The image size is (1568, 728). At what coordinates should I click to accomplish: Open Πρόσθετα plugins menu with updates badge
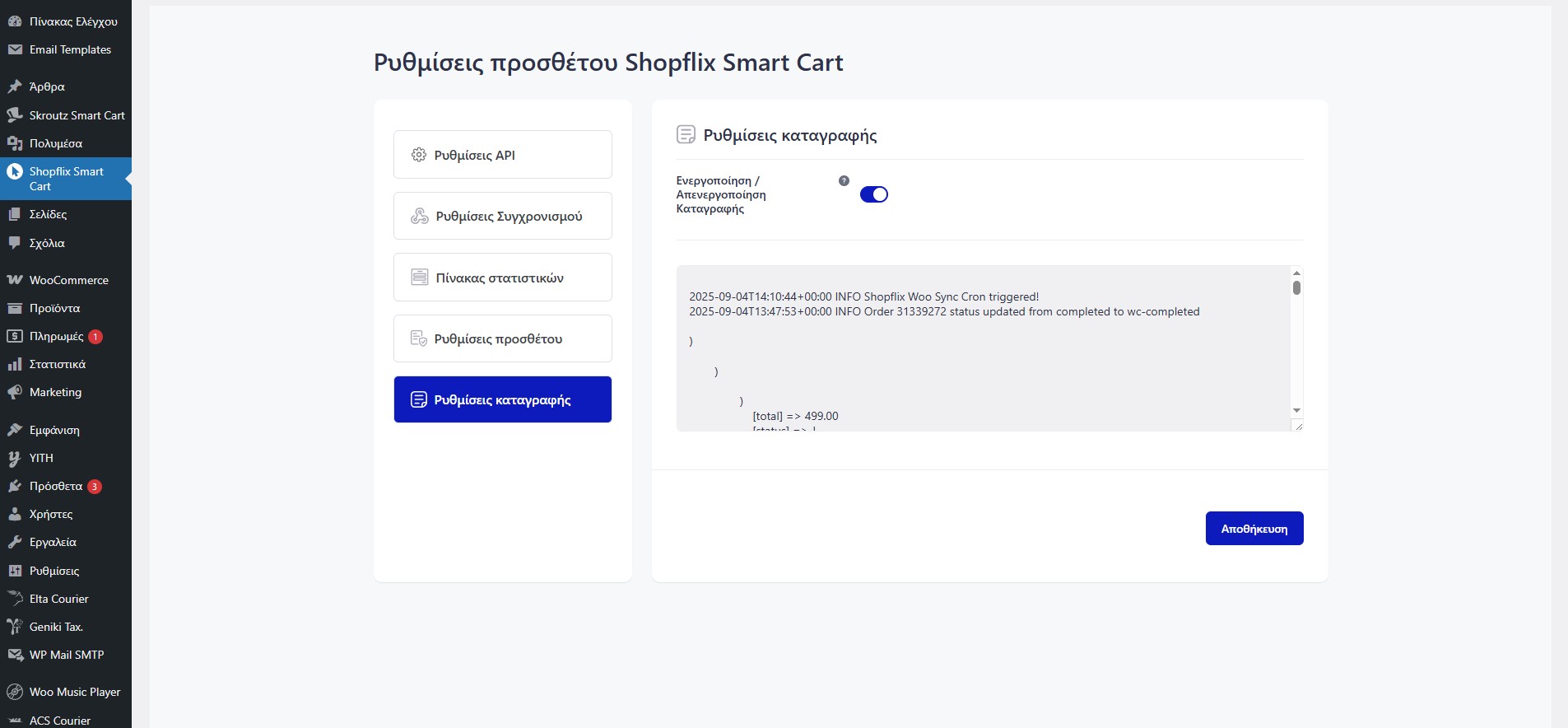pos(56,486)
